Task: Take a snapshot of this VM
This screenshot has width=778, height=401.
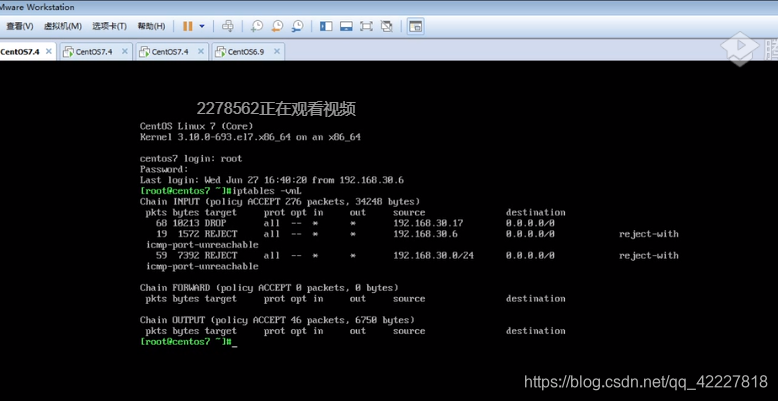Action: click(257, 26)
